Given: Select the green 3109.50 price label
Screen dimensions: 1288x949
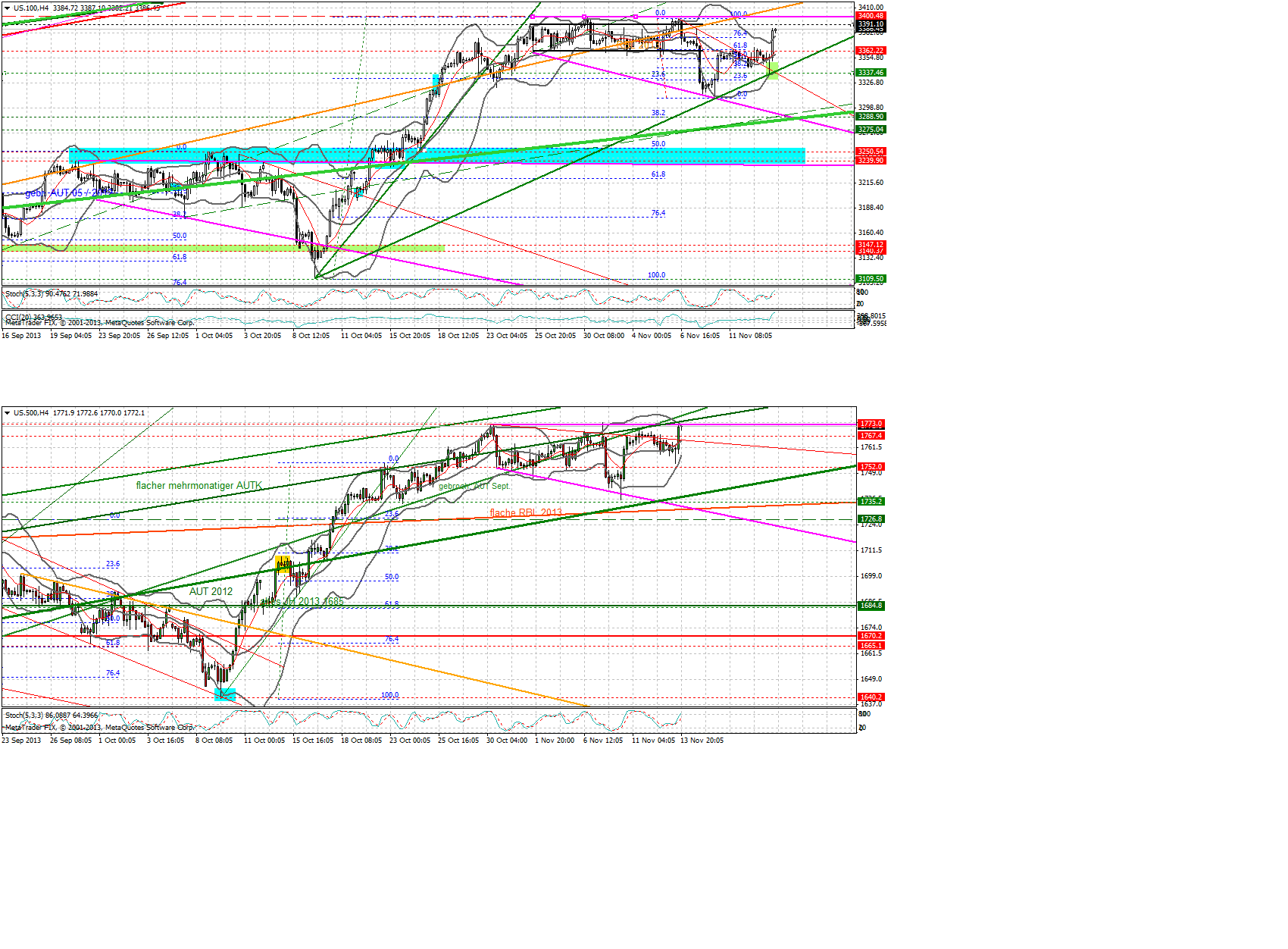Looking at the screenshot, I should click(x=871, y=279).
